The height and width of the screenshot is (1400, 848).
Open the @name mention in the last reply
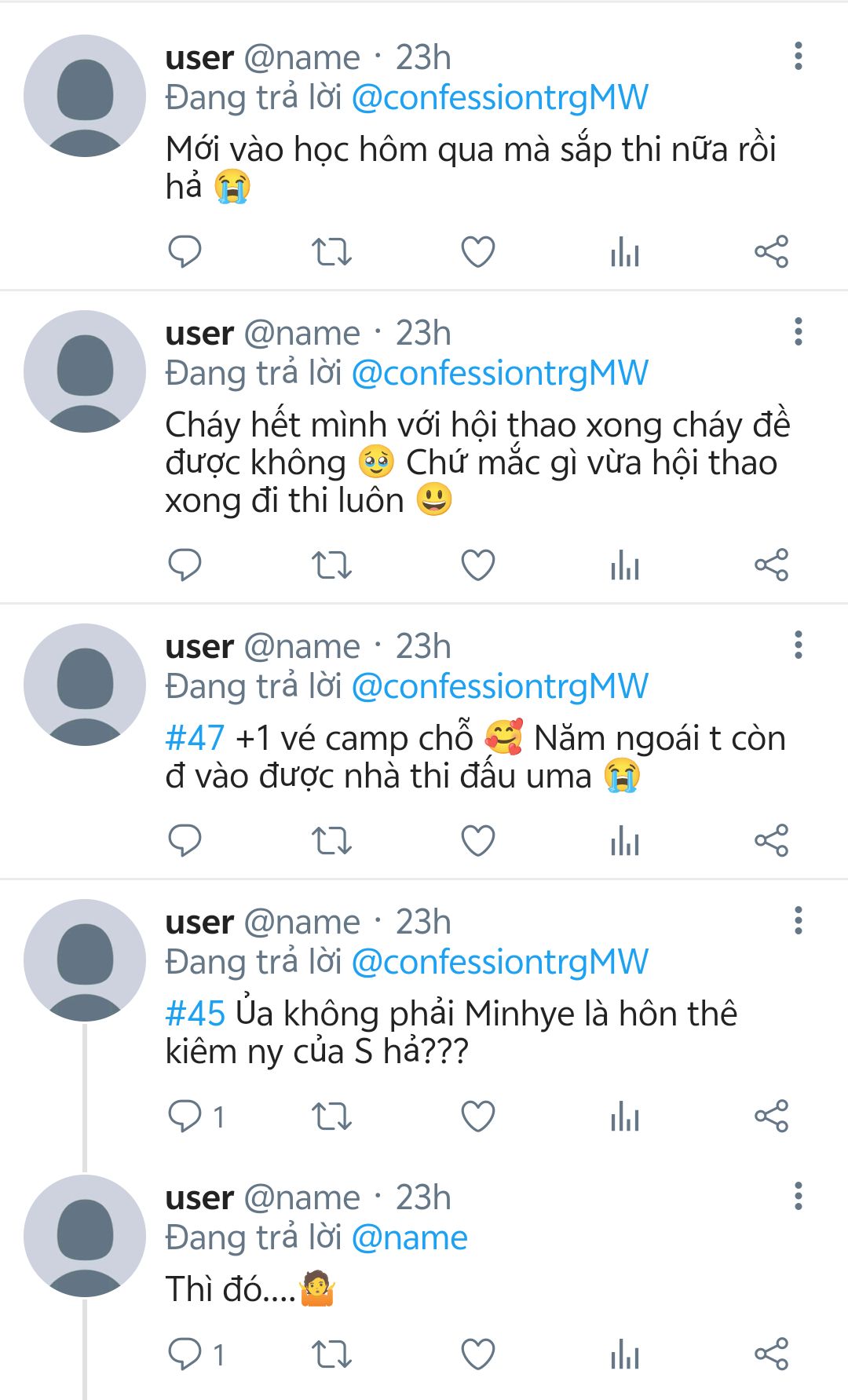409,1238
